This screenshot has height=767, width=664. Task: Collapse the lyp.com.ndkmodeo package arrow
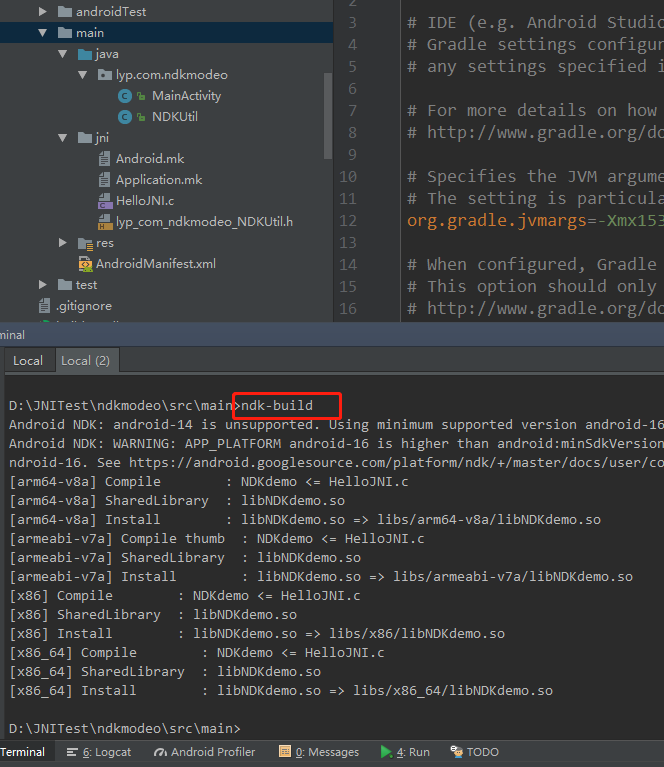(83, 75)
